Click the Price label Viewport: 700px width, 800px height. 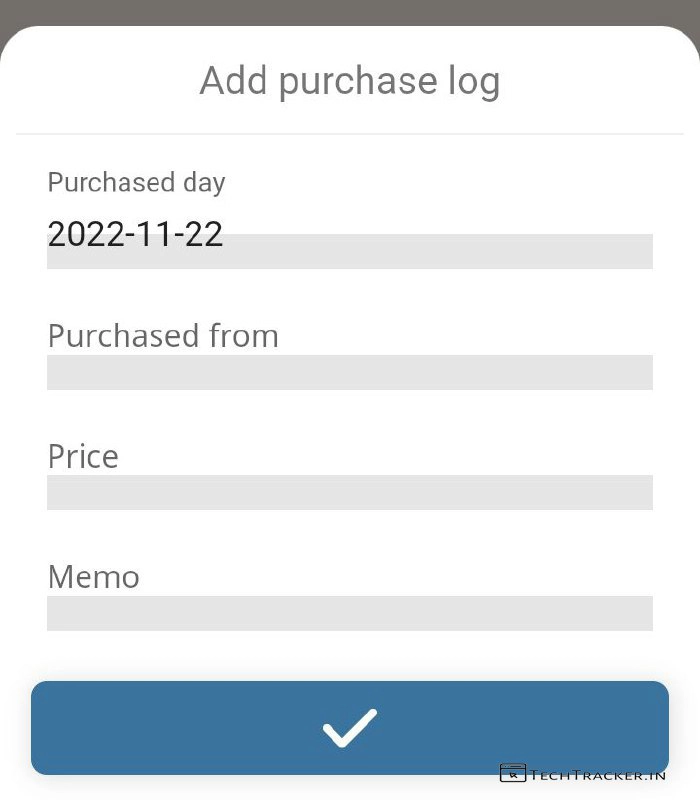pos(83,456)
